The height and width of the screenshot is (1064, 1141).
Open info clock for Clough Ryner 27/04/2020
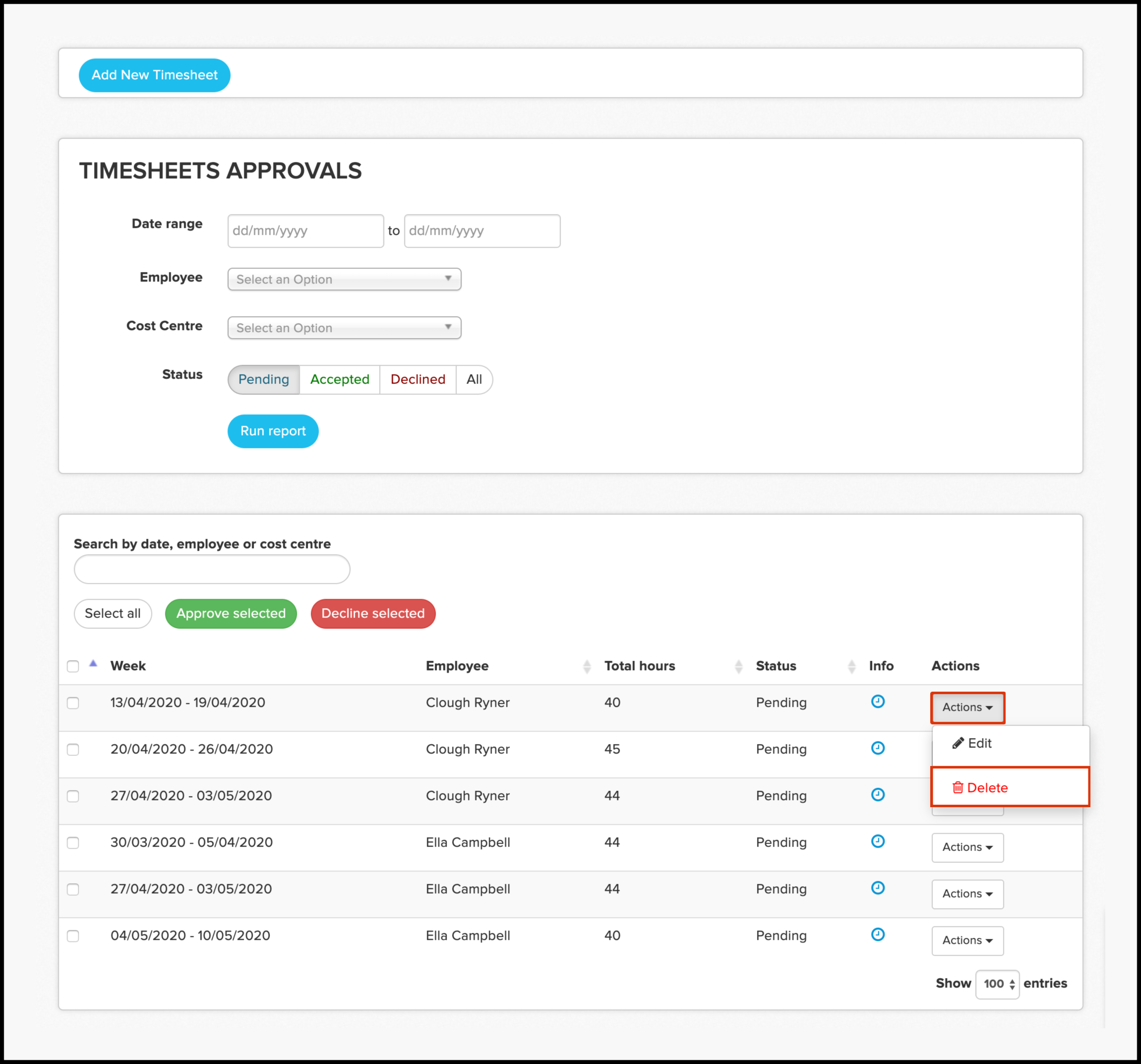point(878,794)
